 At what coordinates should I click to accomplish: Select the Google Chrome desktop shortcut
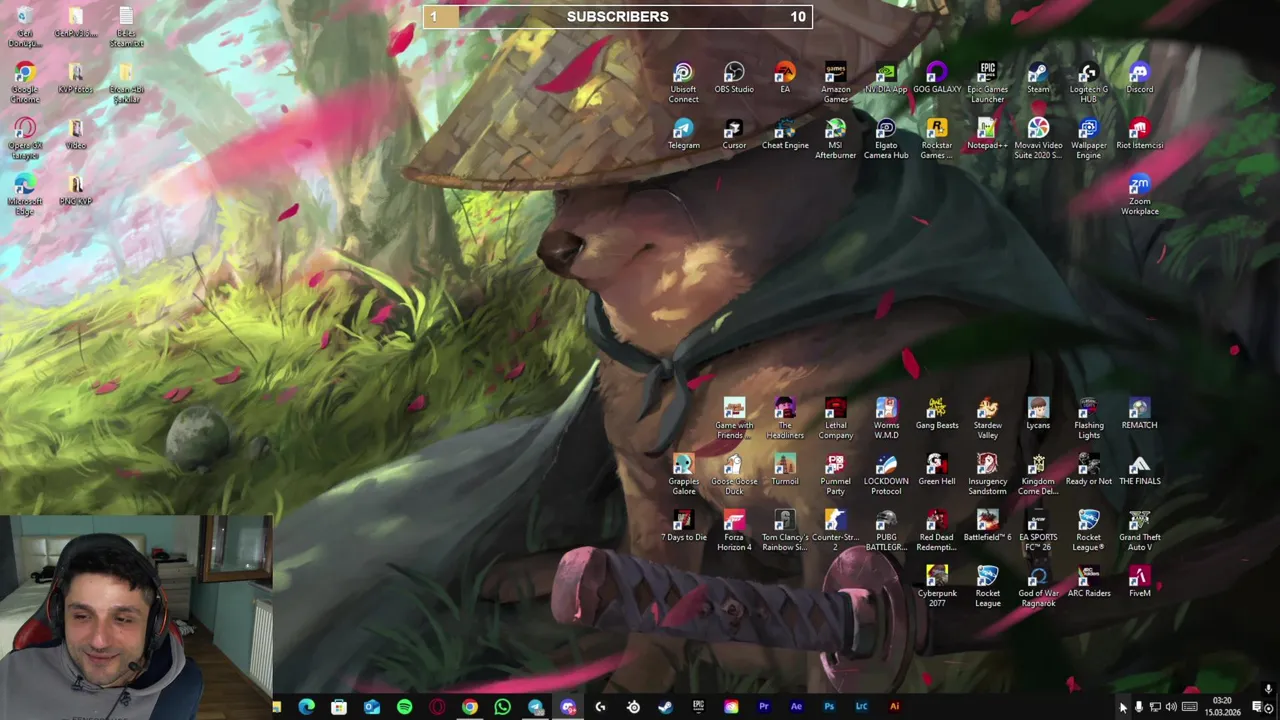(x=25, y=82)
